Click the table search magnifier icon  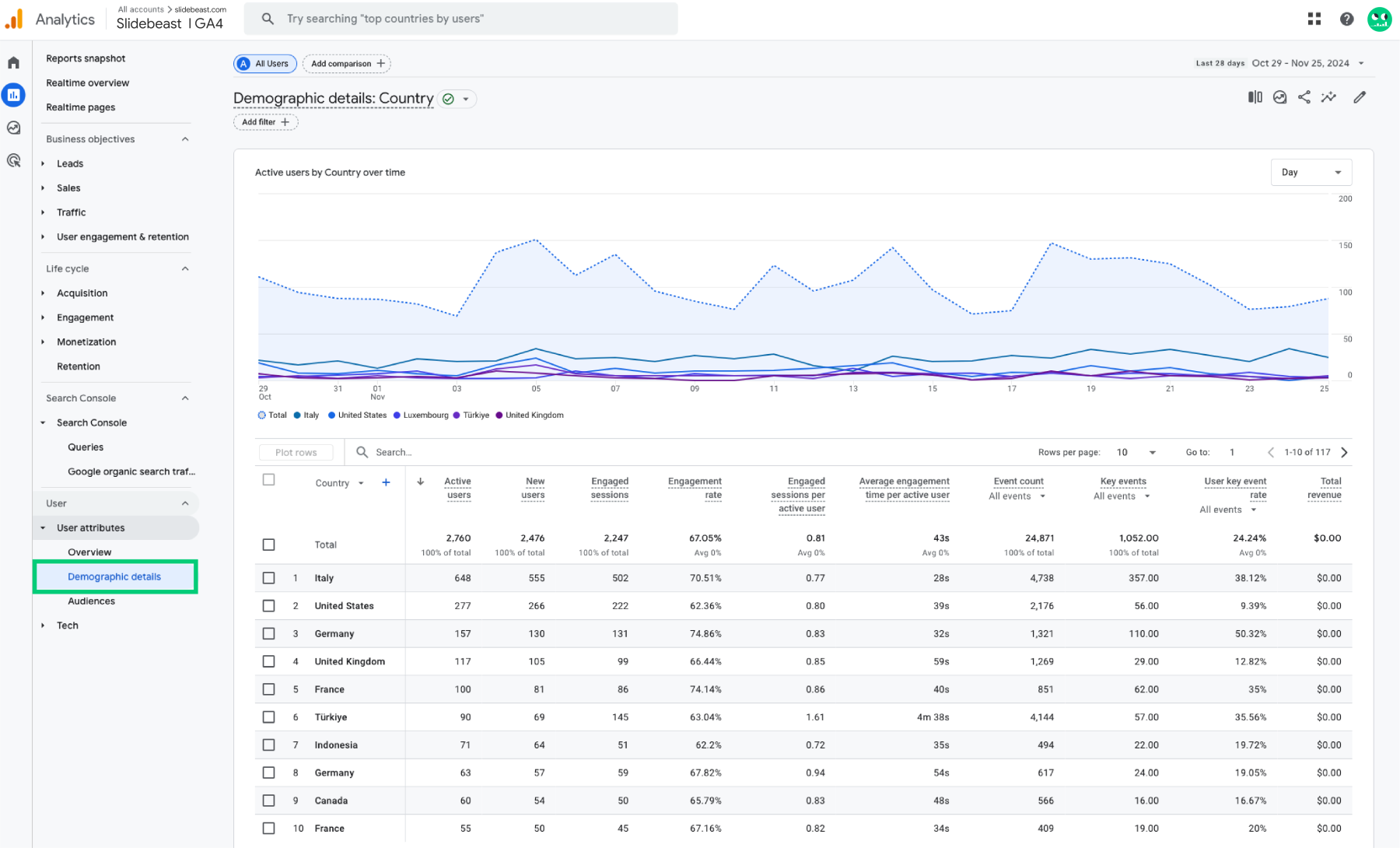coord(362,452)
